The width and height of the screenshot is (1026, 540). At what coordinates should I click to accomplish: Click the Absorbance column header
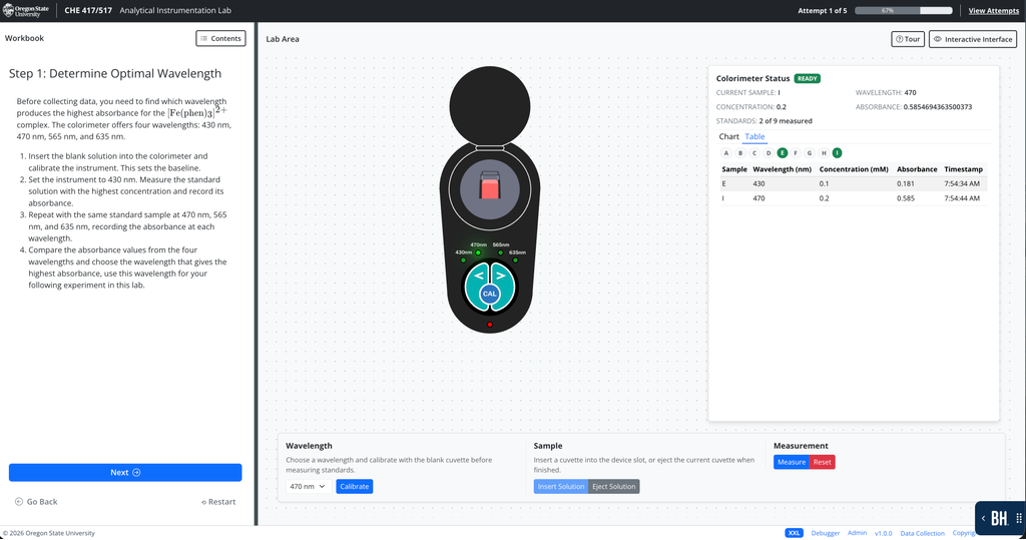917,170
